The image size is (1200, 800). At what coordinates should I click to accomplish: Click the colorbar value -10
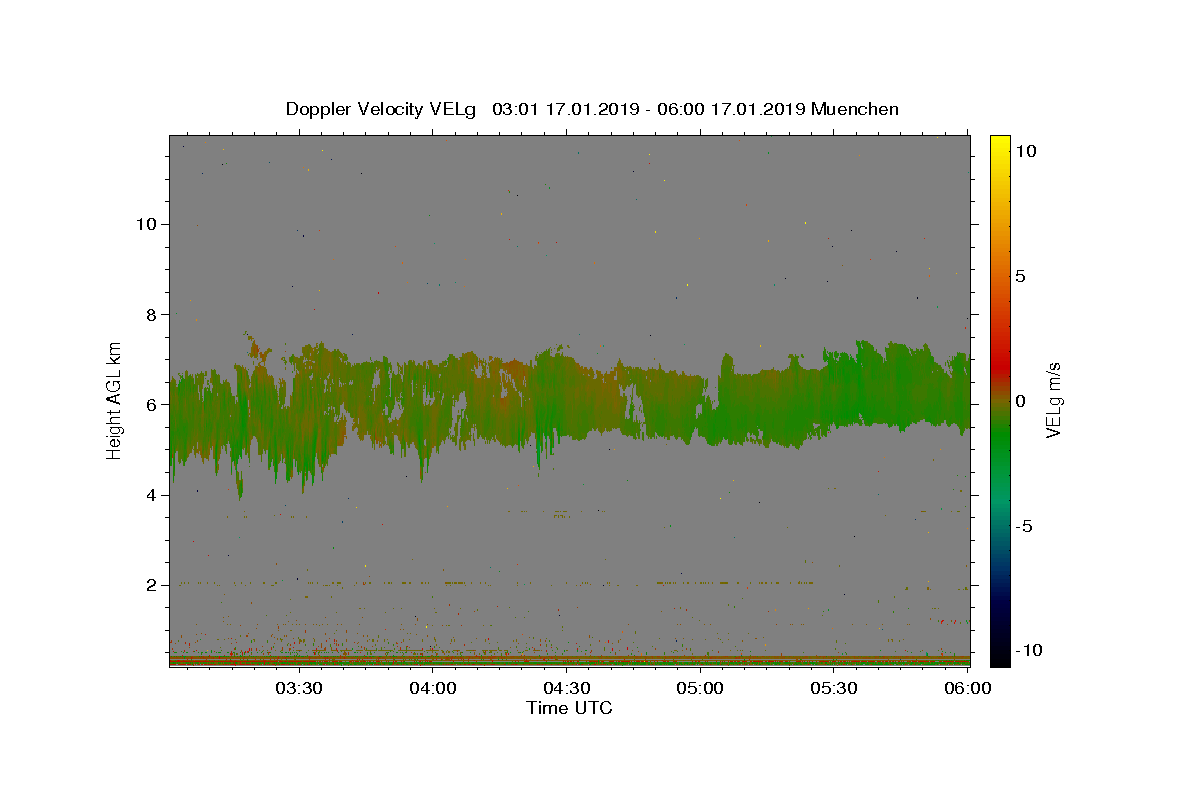1028,651
